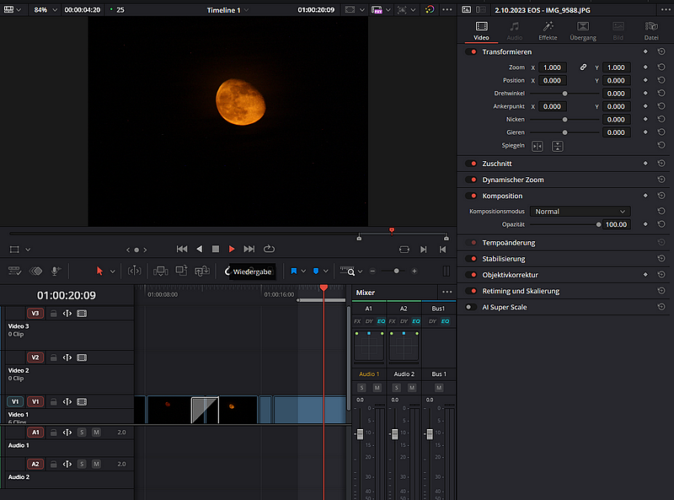Image resolution: width=674 pixels, height=500 pixels.
Task: Open the viewer zoom percentage dropdown at 84%
Action: click(x=46, y=9)
